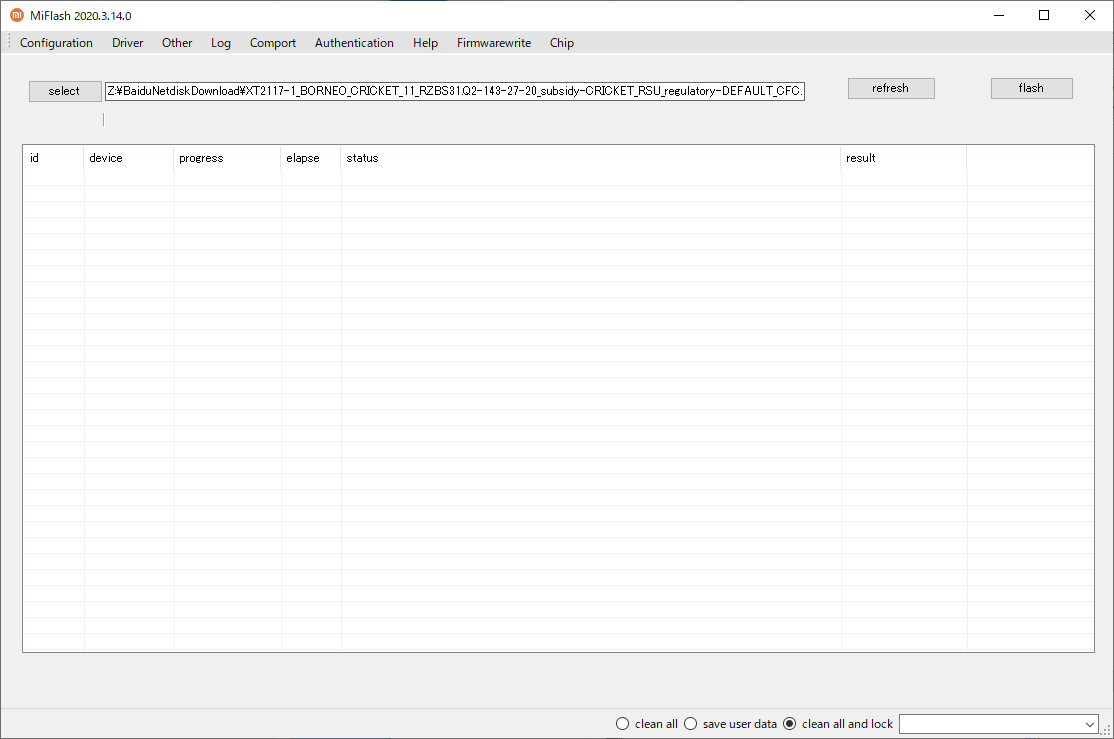The height and width of the screenshot is (739, 1114).
Task: Click the result column header
Action: tap(904, 158)
